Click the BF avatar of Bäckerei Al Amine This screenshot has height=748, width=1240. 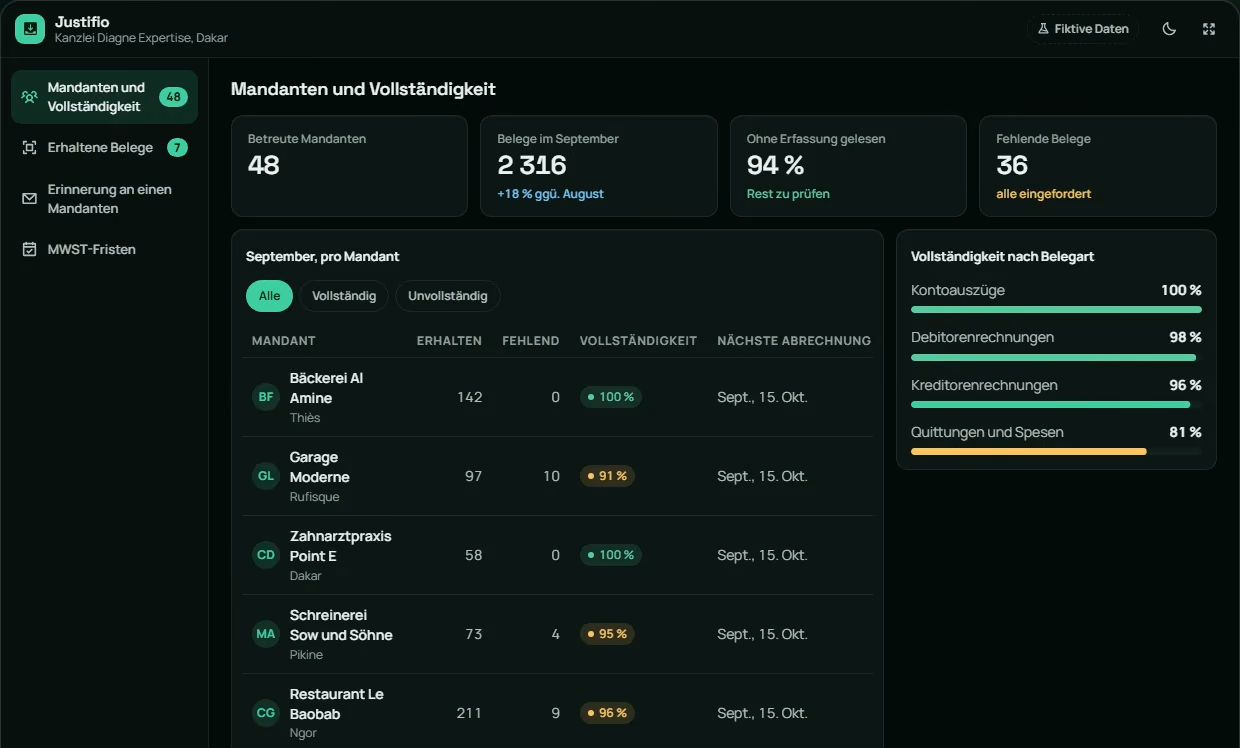point(266,397)
